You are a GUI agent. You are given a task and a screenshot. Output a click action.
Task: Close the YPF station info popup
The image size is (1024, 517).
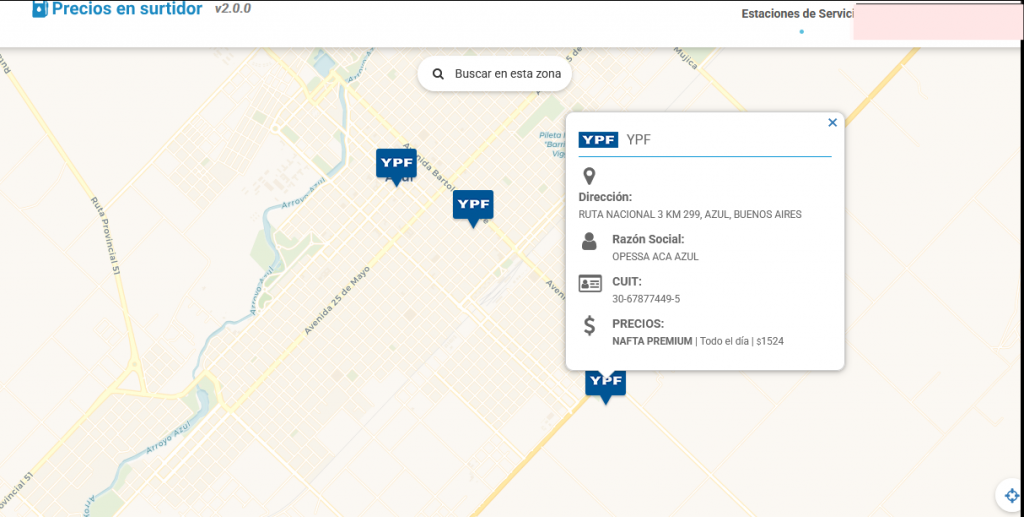(x=832, y=122)
